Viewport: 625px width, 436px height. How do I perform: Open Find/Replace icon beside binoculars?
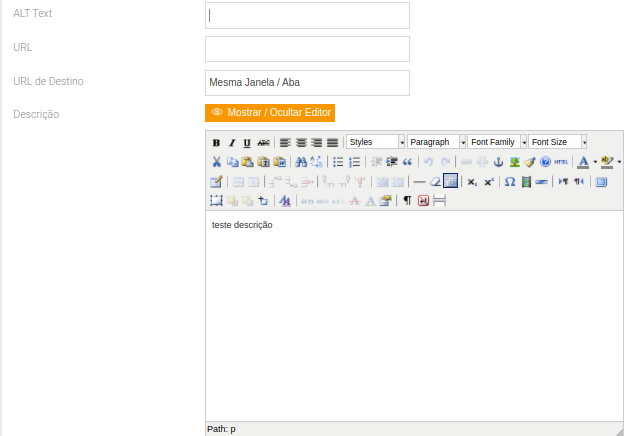coord(316,162)
